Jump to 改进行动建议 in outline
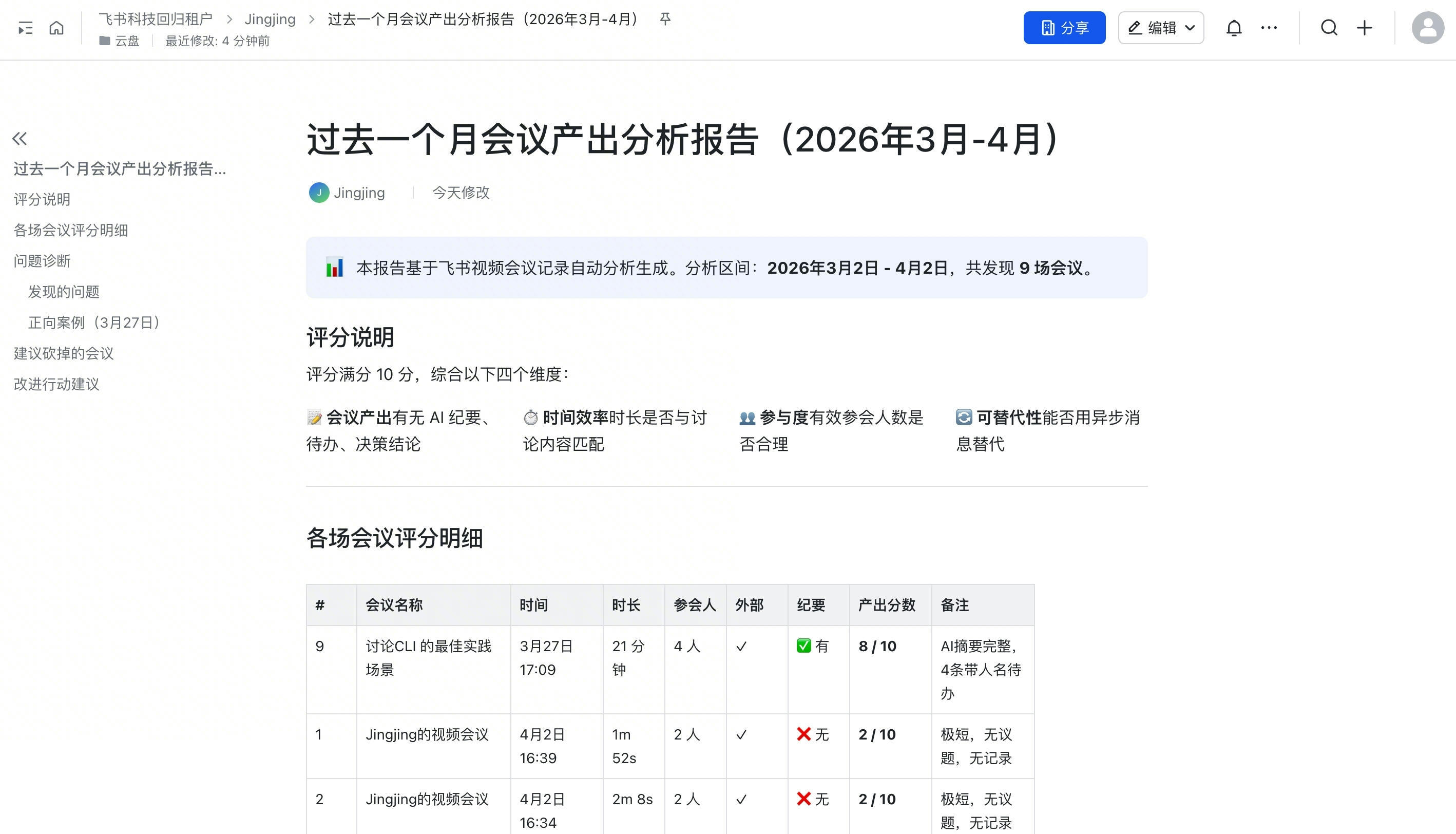The image size is (1456, 834). (56, 384)
